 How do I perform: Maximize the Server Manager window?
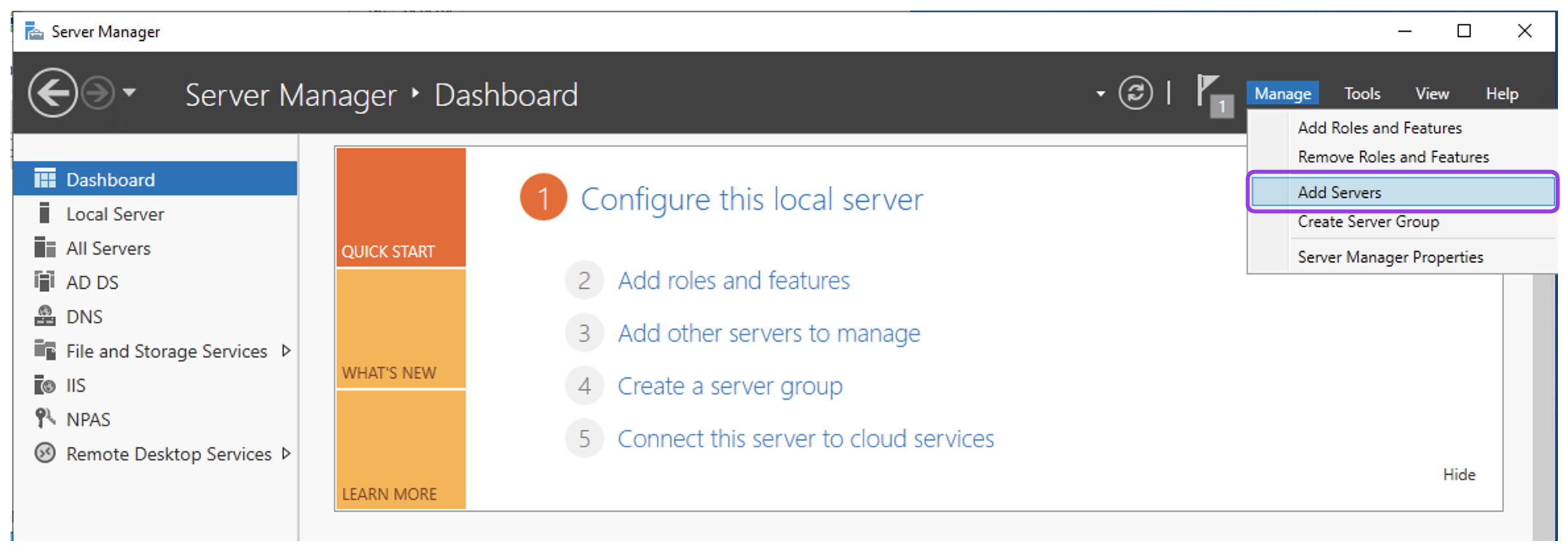1464,31
